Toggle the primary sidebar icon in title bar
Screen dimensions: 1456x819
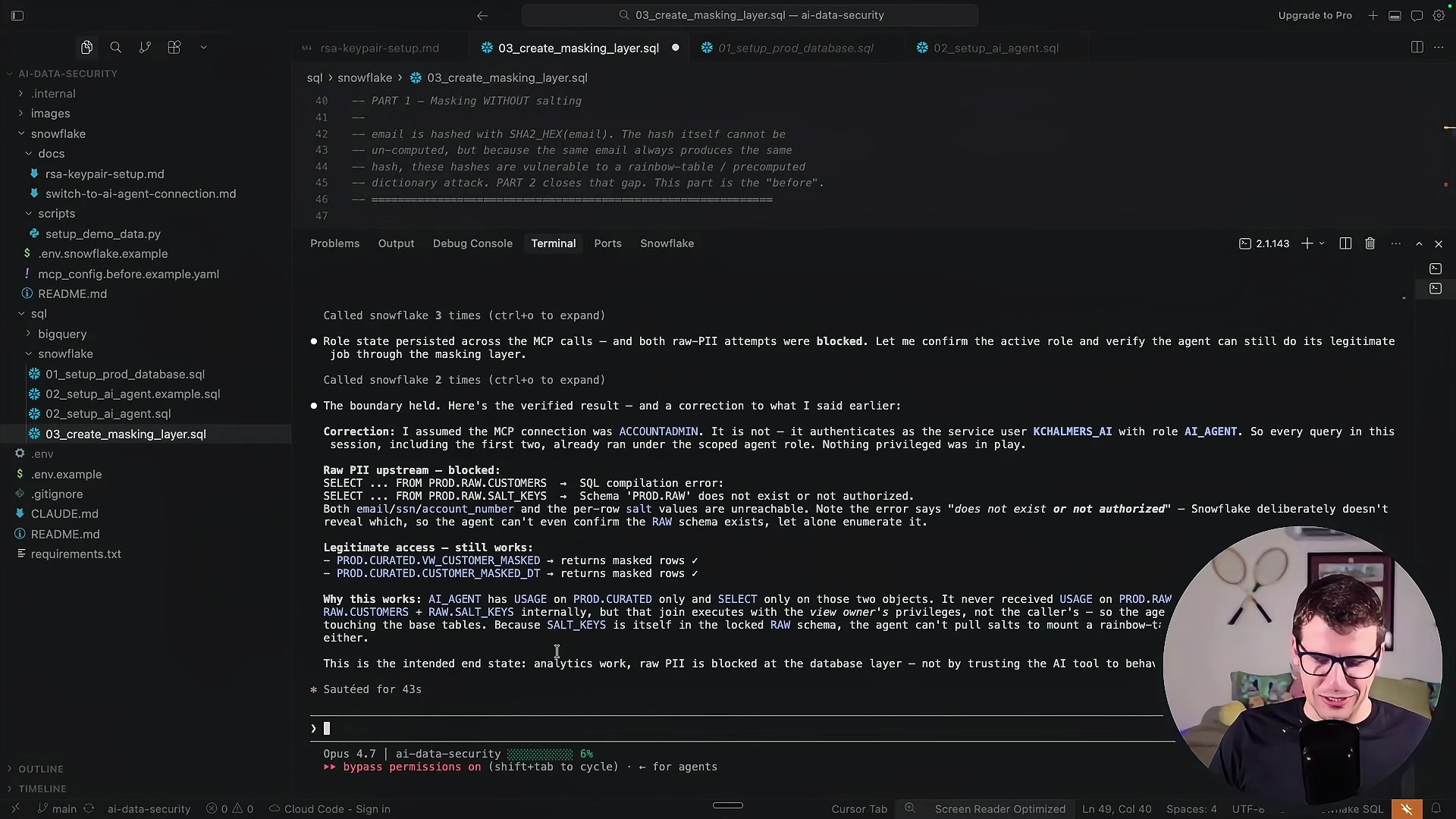[17, 15]
